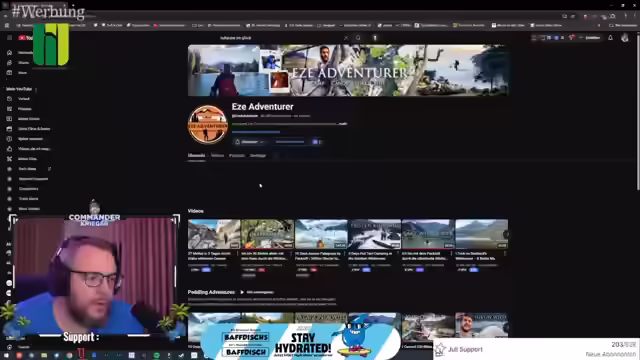This screenshot has width=640, height=360.
Task: Advance the Videos carousel with the next arrow
Action: tap(506, 234)
